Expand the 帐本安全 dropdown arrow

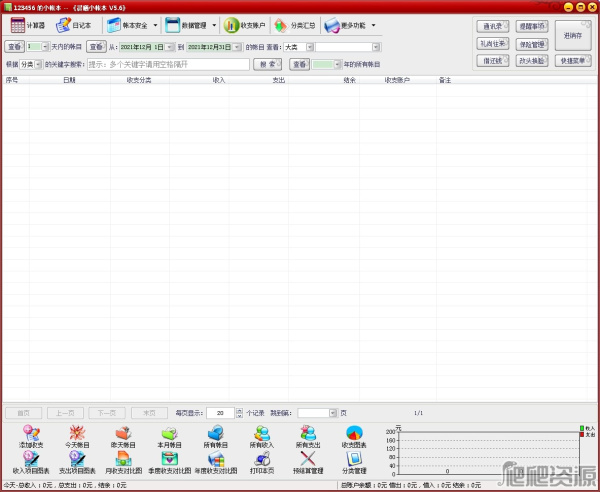(x=155, y=25)
